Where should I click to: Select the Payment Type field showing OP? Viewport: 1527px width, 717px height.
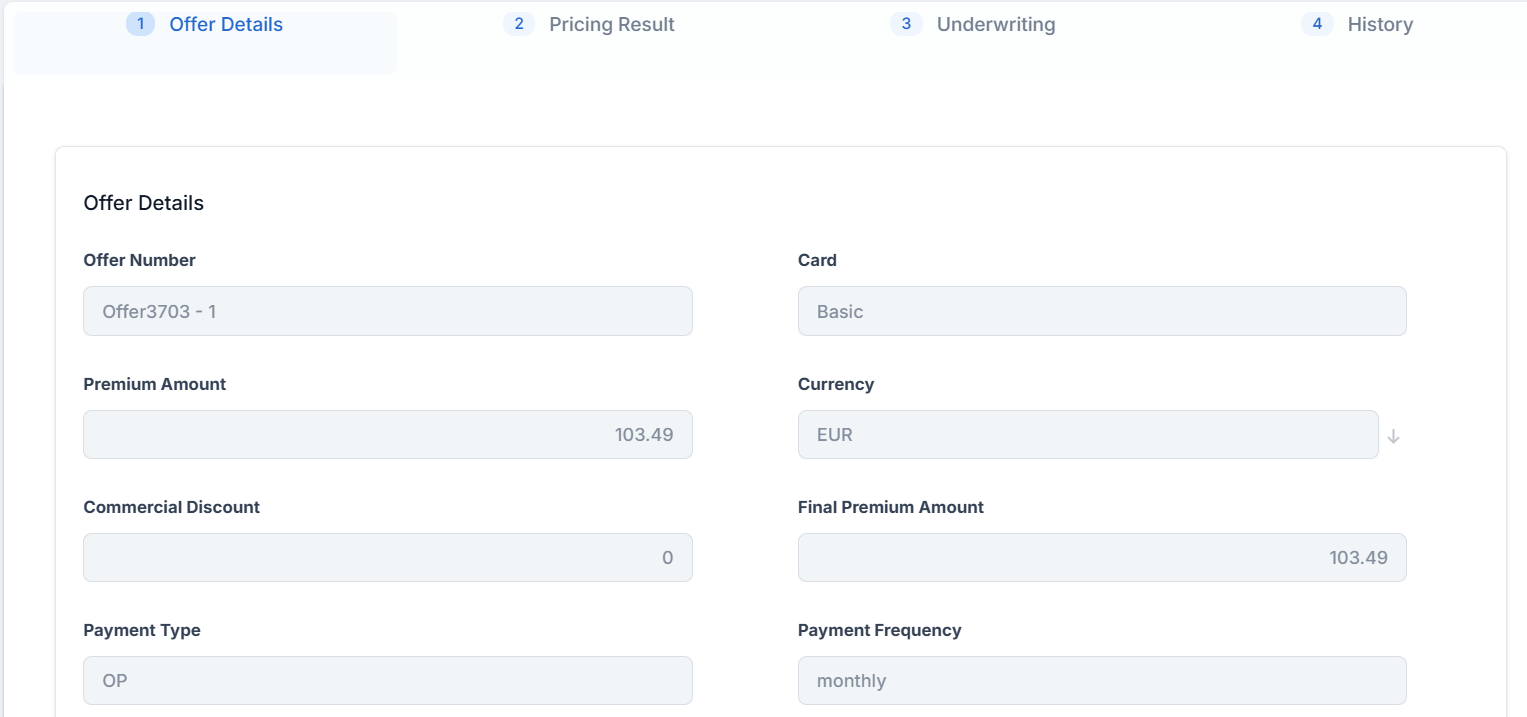(x=387, y=681)
